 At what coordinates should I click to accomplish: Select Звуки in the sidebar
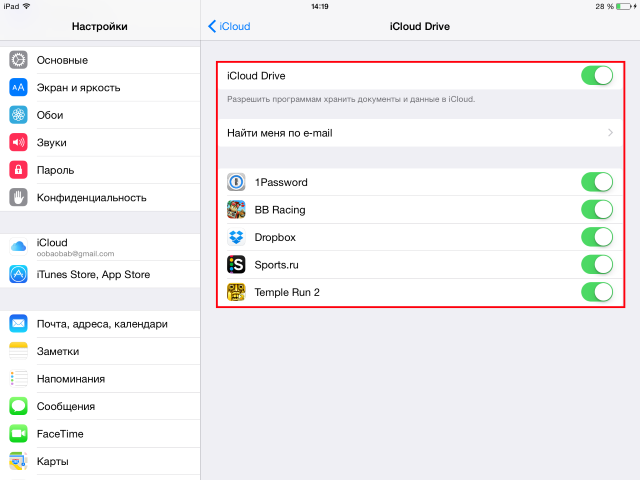(100, 142)
